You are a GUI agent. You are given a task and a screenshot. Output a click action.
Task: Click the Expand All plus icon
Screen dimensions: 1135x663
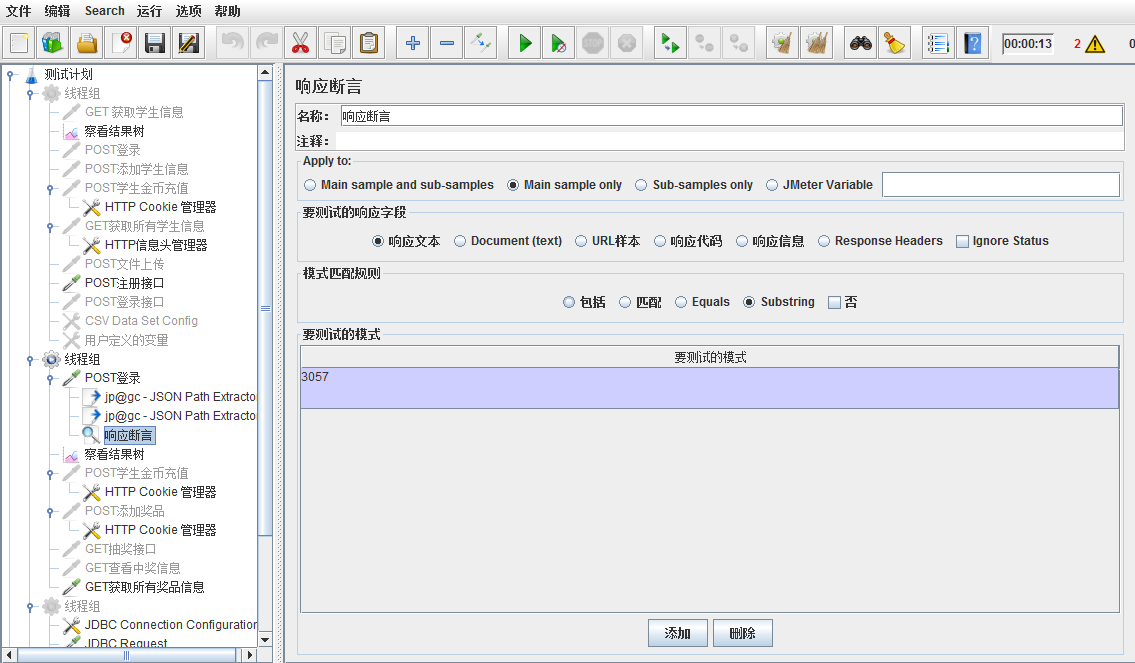point(412,43)
